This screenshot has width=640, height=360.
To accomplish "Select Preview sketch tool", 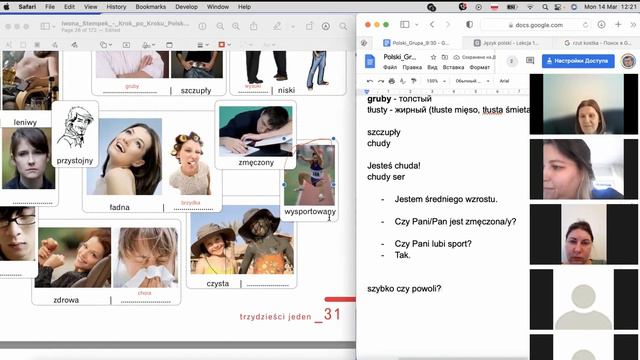I will click(55, 45).
